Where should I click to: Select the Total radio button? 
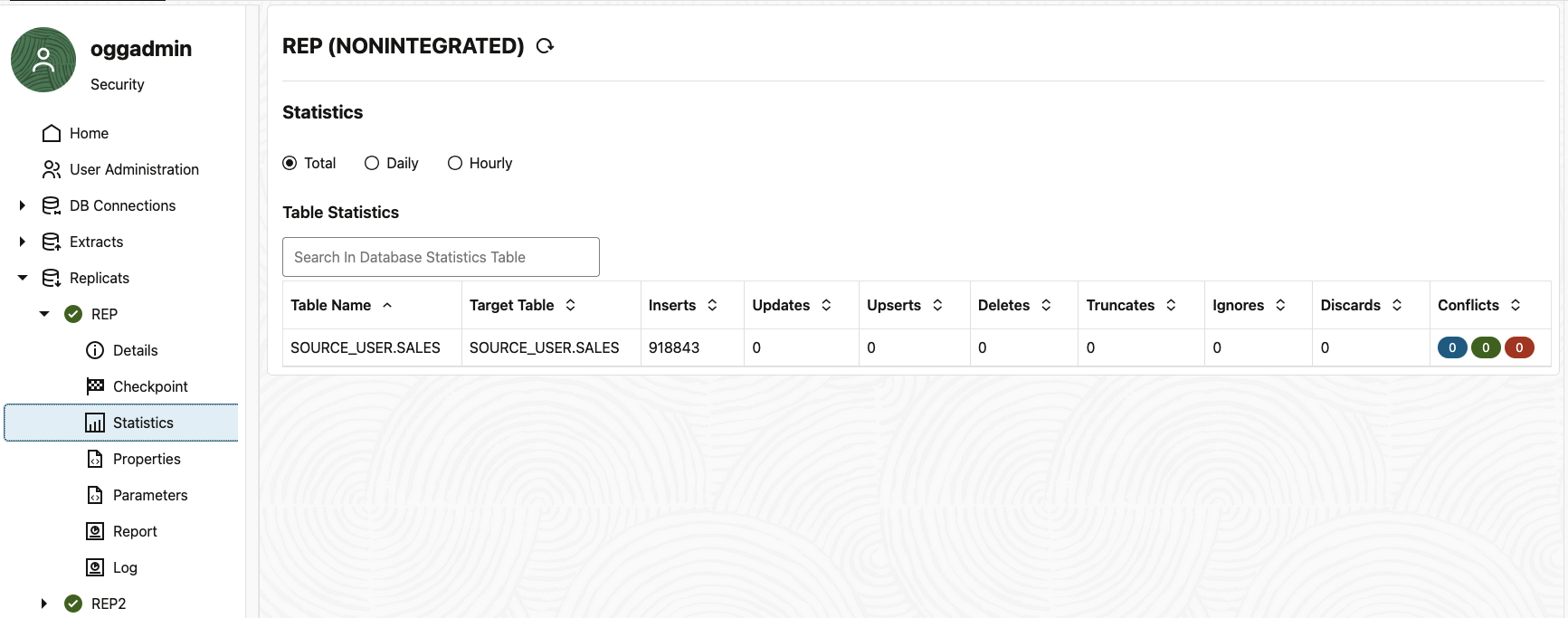(290, 163)
